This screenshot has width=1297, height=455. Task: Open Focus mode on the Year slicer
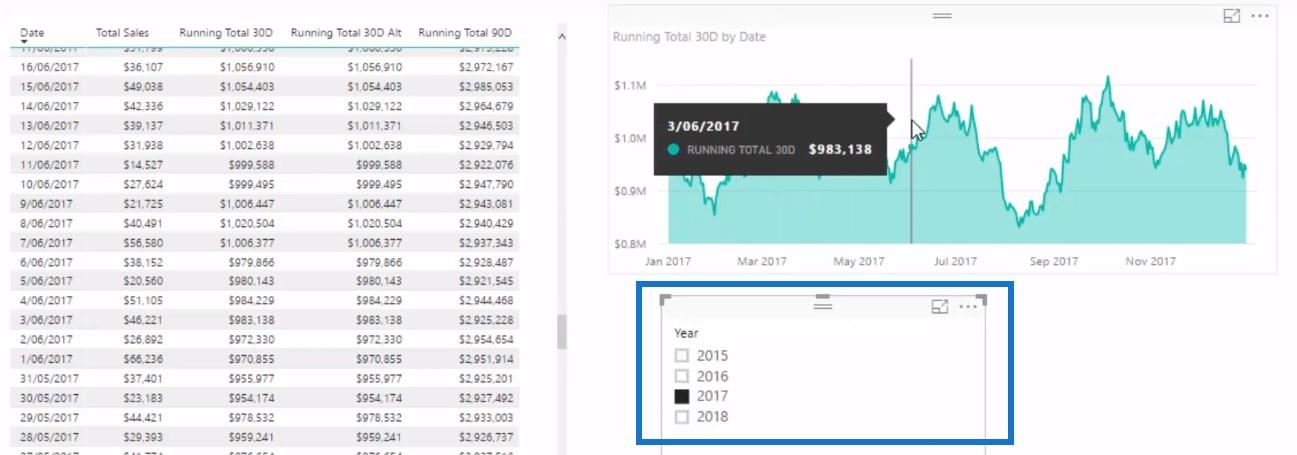coord(939,307)
